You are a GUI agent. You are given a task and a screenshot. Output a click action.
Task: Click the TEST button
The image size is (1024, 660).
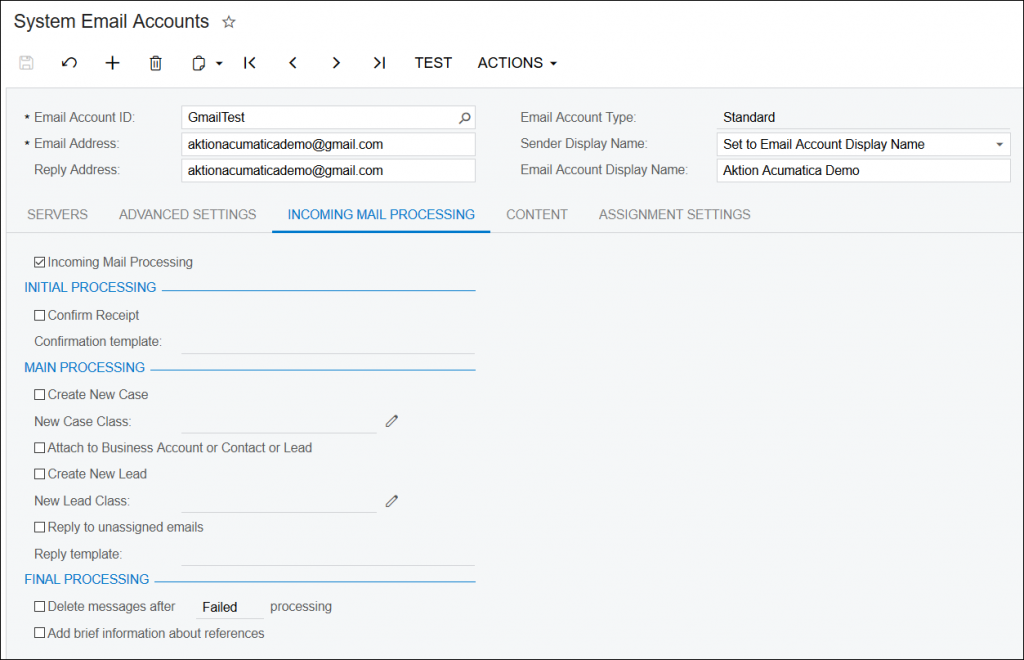coord(433,63)
